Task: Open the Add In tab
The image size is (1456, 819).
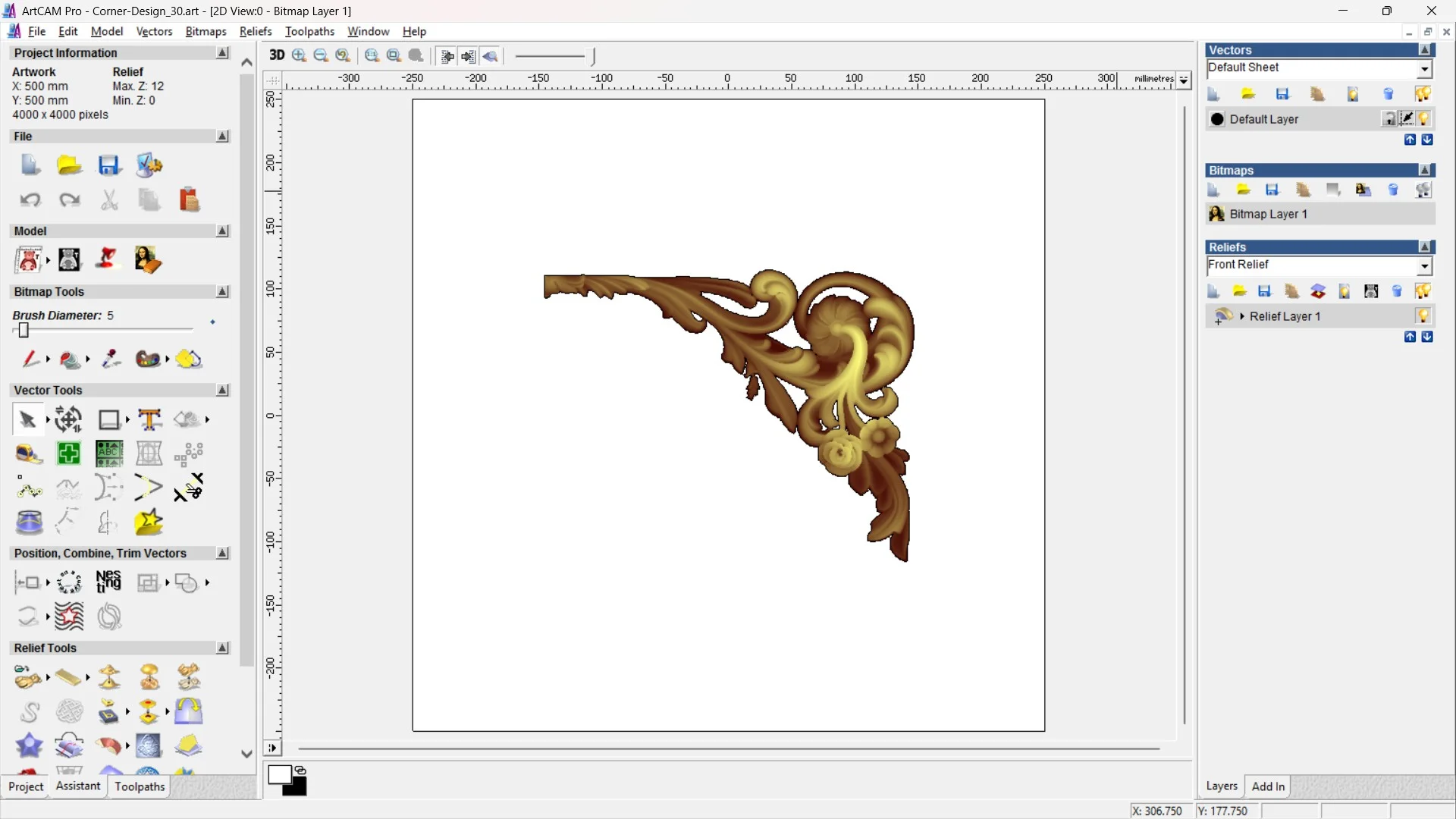Action: click(x=1268, y=786)
